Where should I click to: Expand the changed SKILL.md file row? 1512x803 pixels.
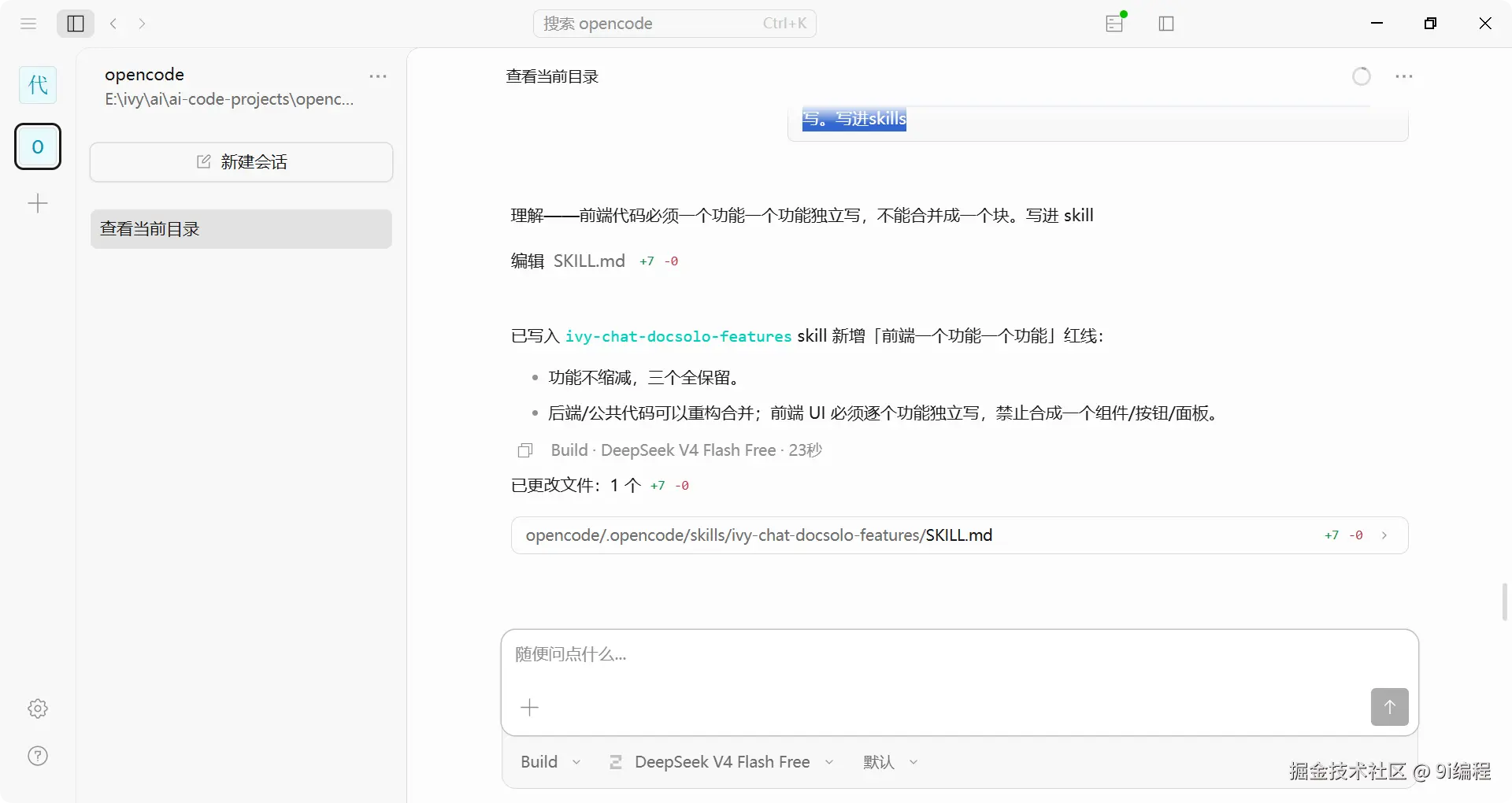[x=959, y=535]
